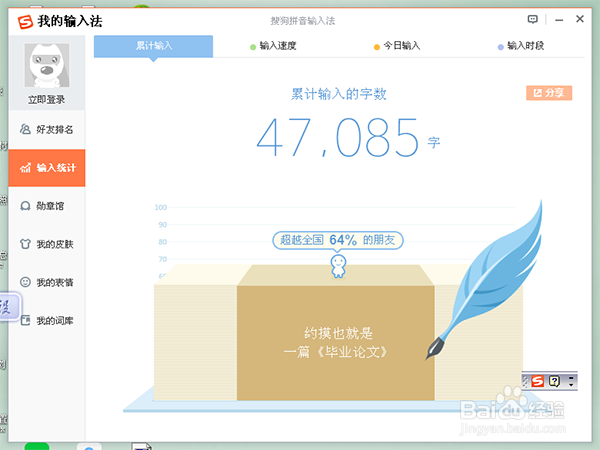Screen dimensions: 600x450
Task: Click the 分享 share button
Action: point(549,93)
